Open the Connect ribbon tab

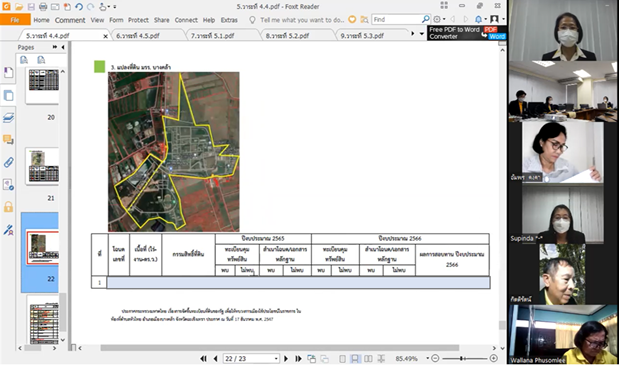coord(186,20)
